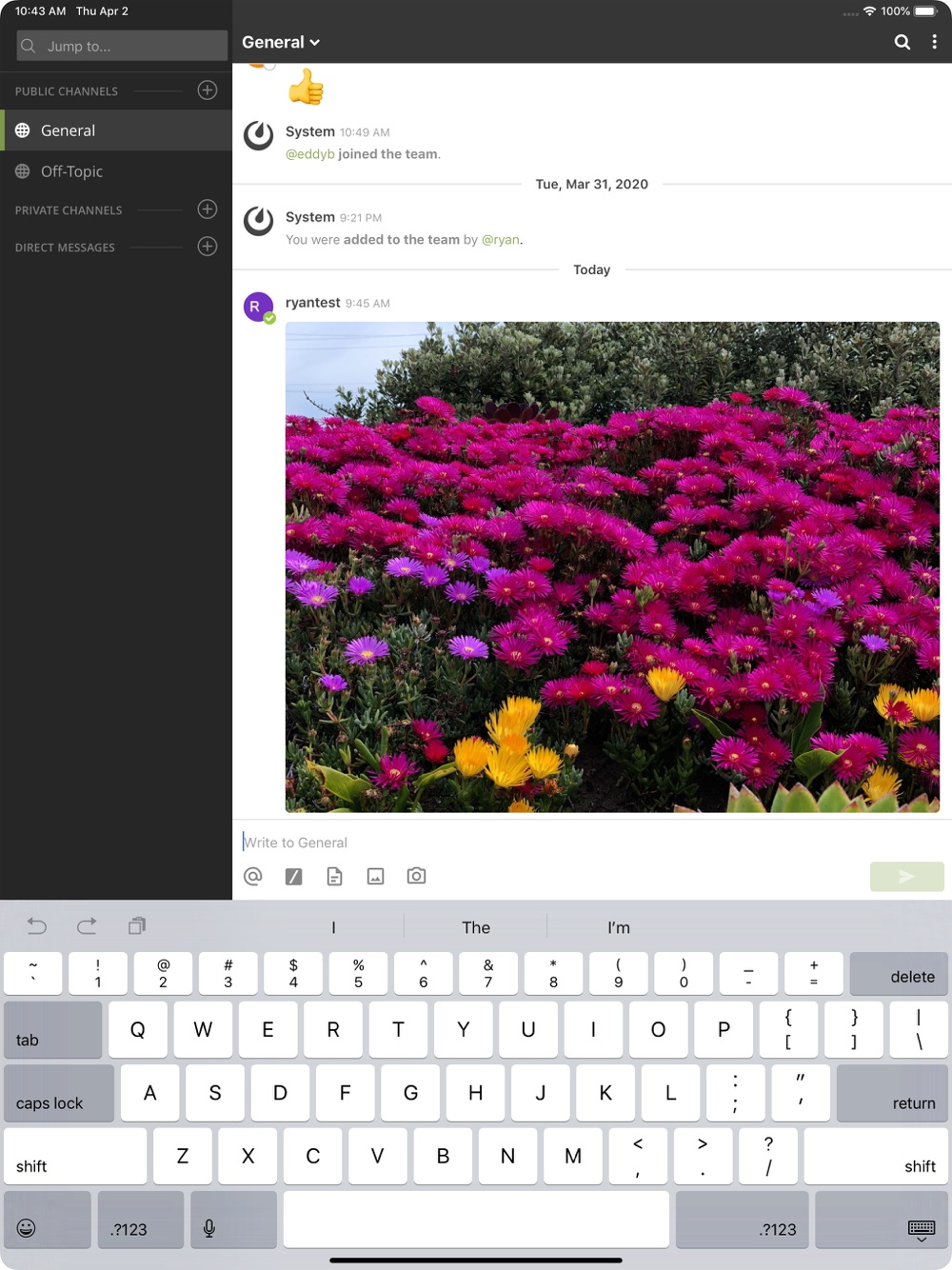Choose the 'The' keyboard suggestion
952x1270 pixels.
point(476,927)
